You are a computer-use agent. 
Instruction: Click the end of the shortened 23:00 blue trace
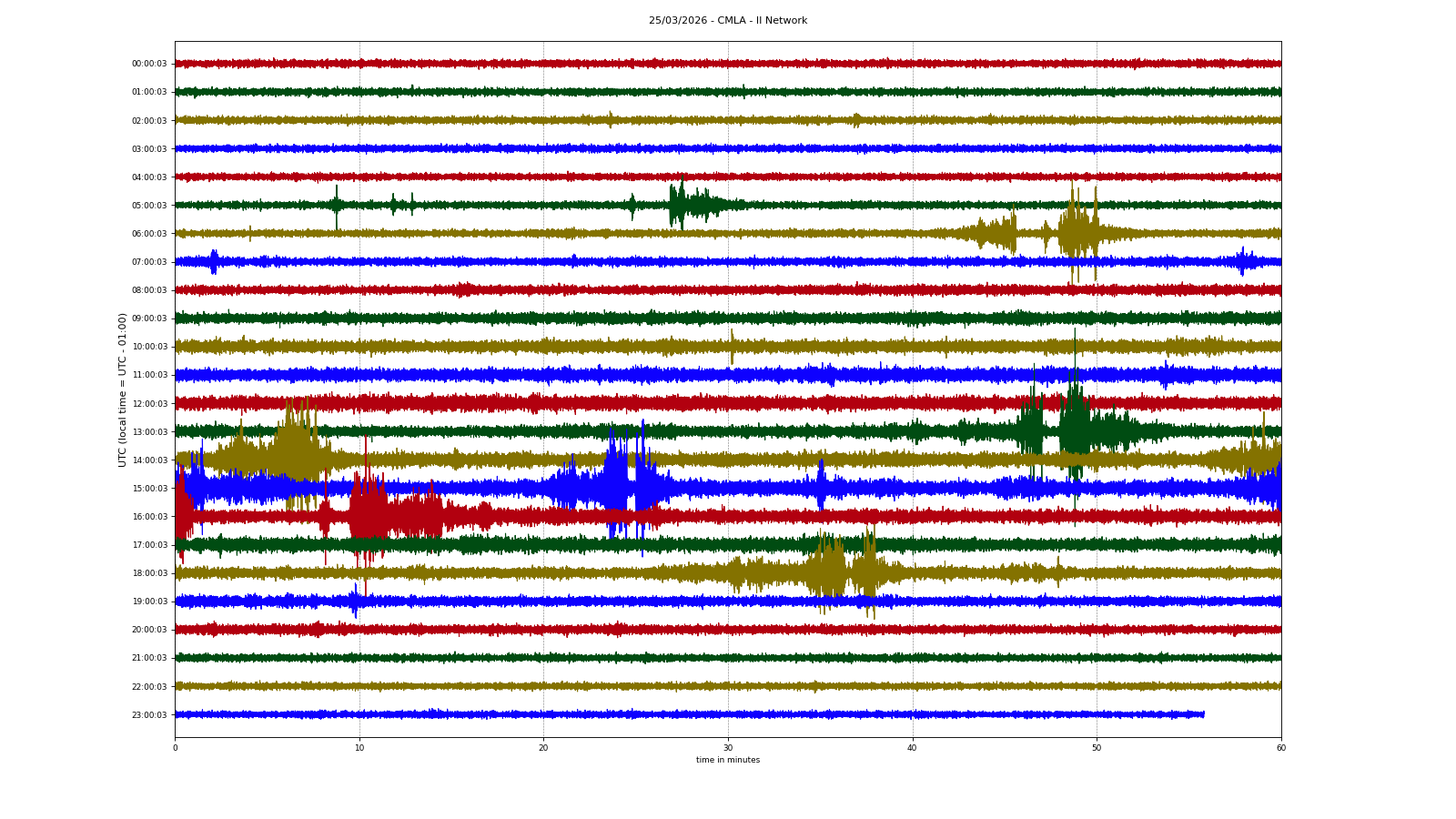[1203, 714]
